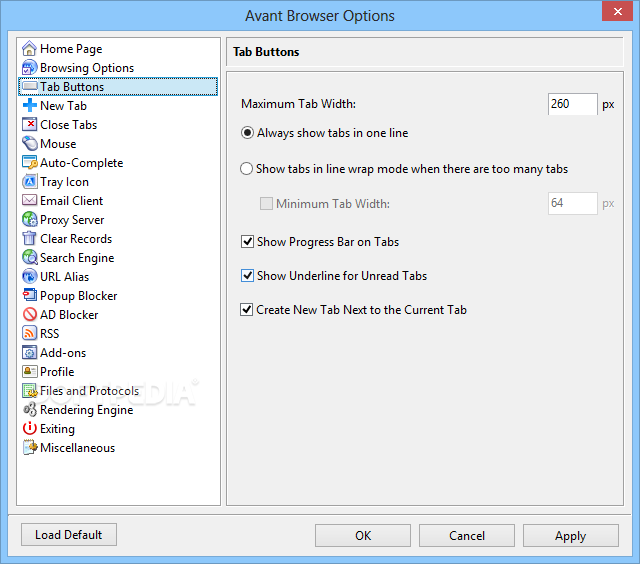640x564 pixels.
Task: Click the Rendering Engine gears icon
Action: pyautogui.click(x=29, y=409)
